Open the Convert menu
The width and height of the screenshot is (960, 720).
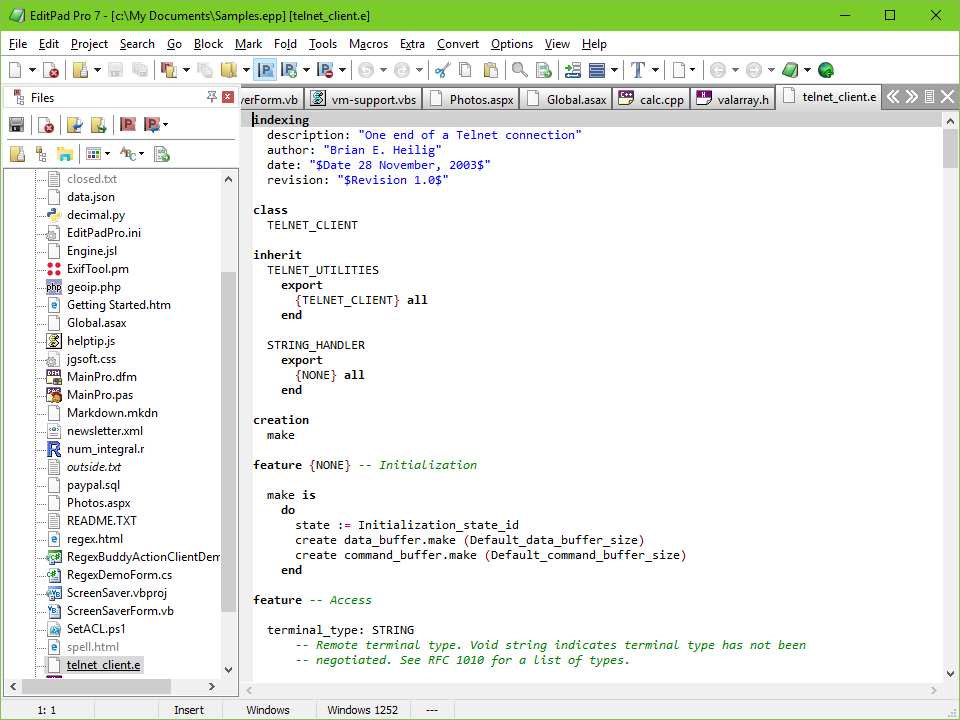click(x=457, y=44)
